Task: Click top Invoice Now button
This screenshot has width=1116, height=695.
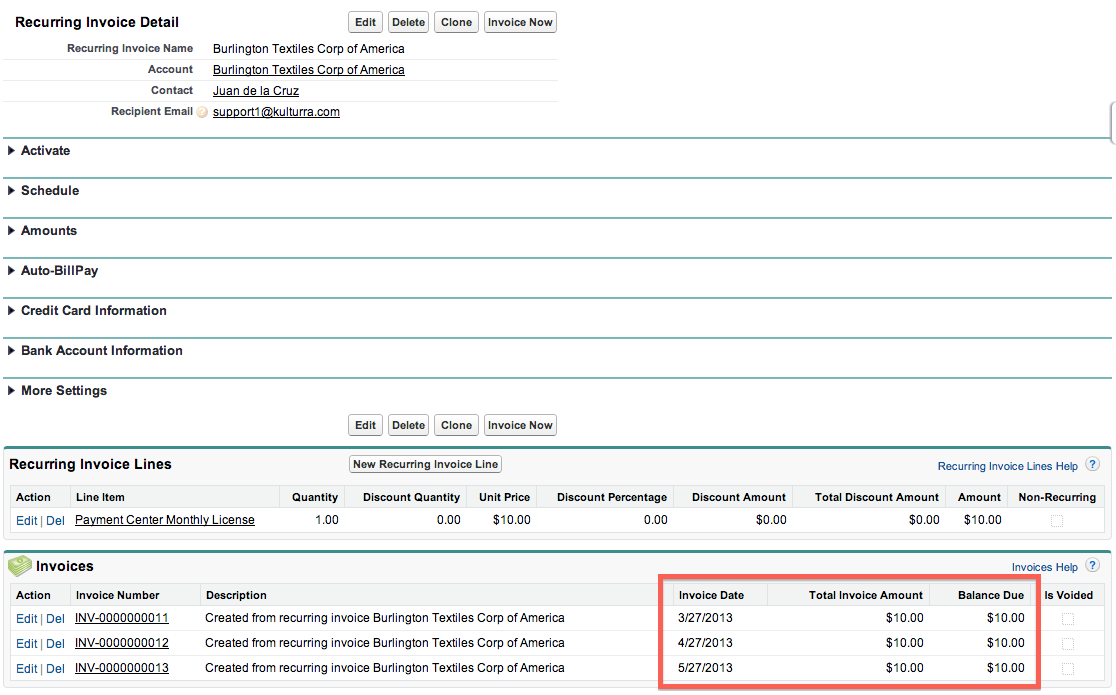Action: (x=520, y=22)
